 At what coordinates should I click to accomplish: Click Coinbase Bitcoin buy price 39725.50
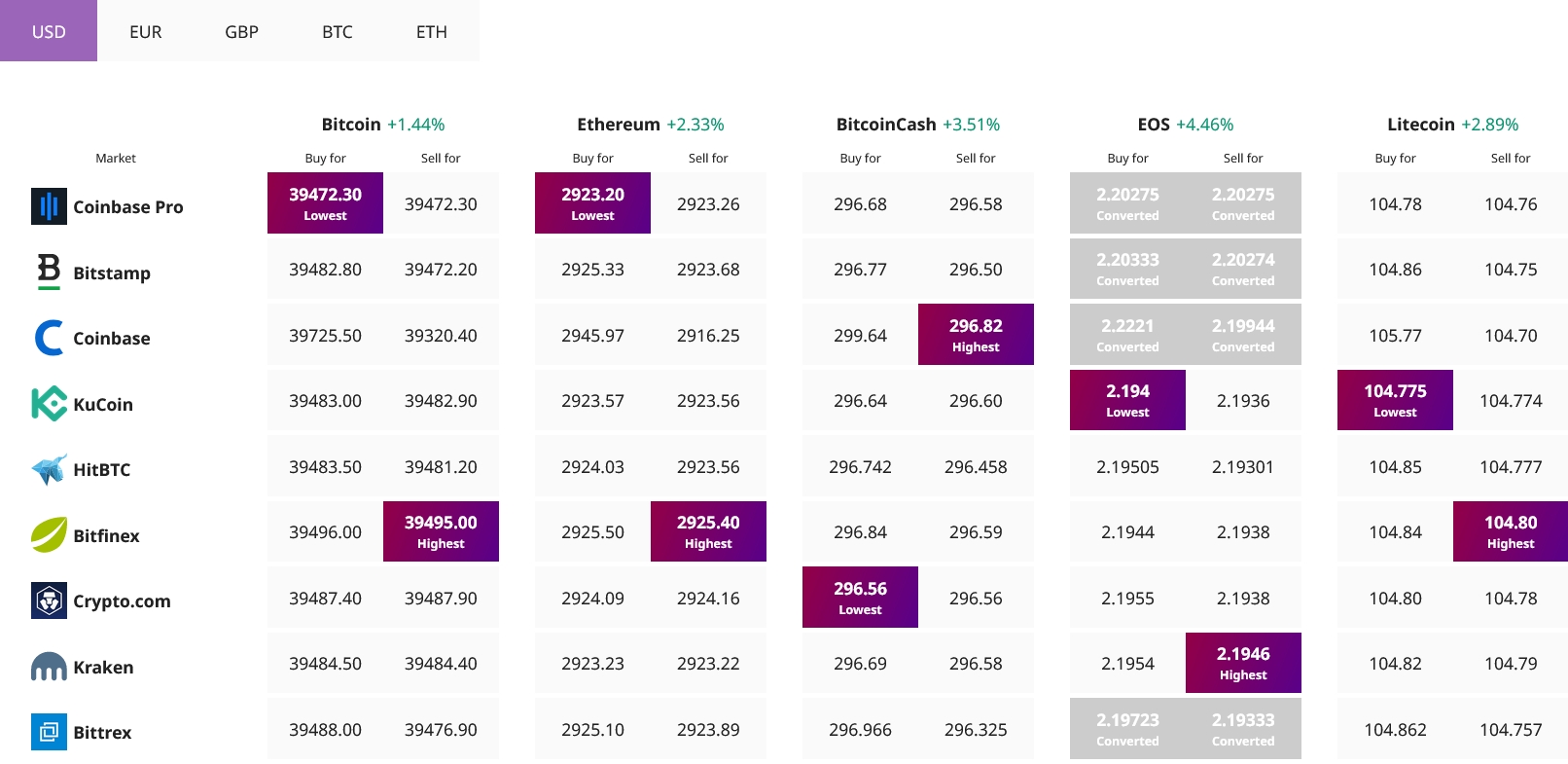pos(325,335)
